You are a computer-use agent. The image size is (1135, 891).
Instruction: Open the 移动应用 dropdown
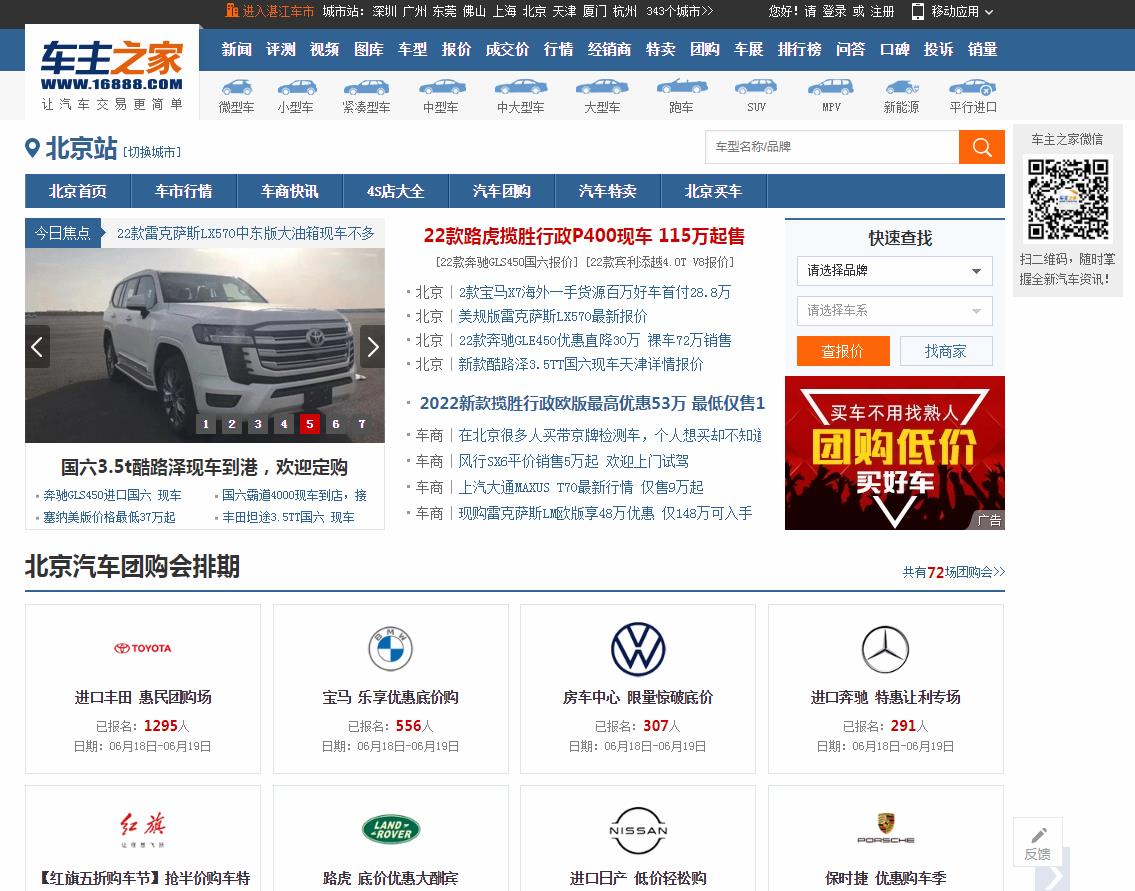tap(953, 12)
